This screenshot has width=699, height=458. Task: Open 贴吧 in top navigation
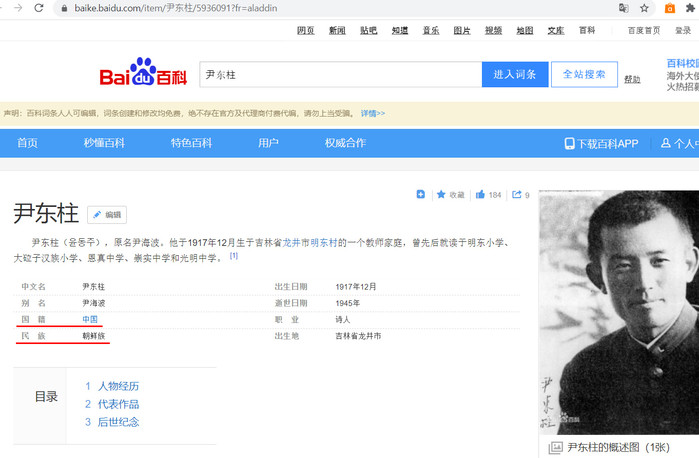369,30
